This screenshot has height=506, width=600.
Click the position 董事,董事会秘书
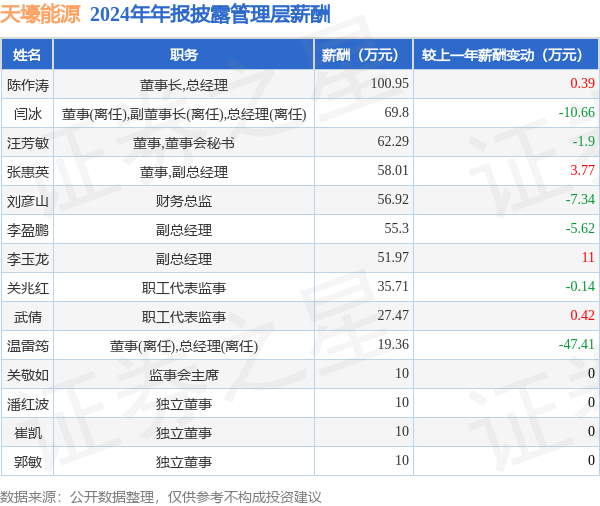coord(184,143)
